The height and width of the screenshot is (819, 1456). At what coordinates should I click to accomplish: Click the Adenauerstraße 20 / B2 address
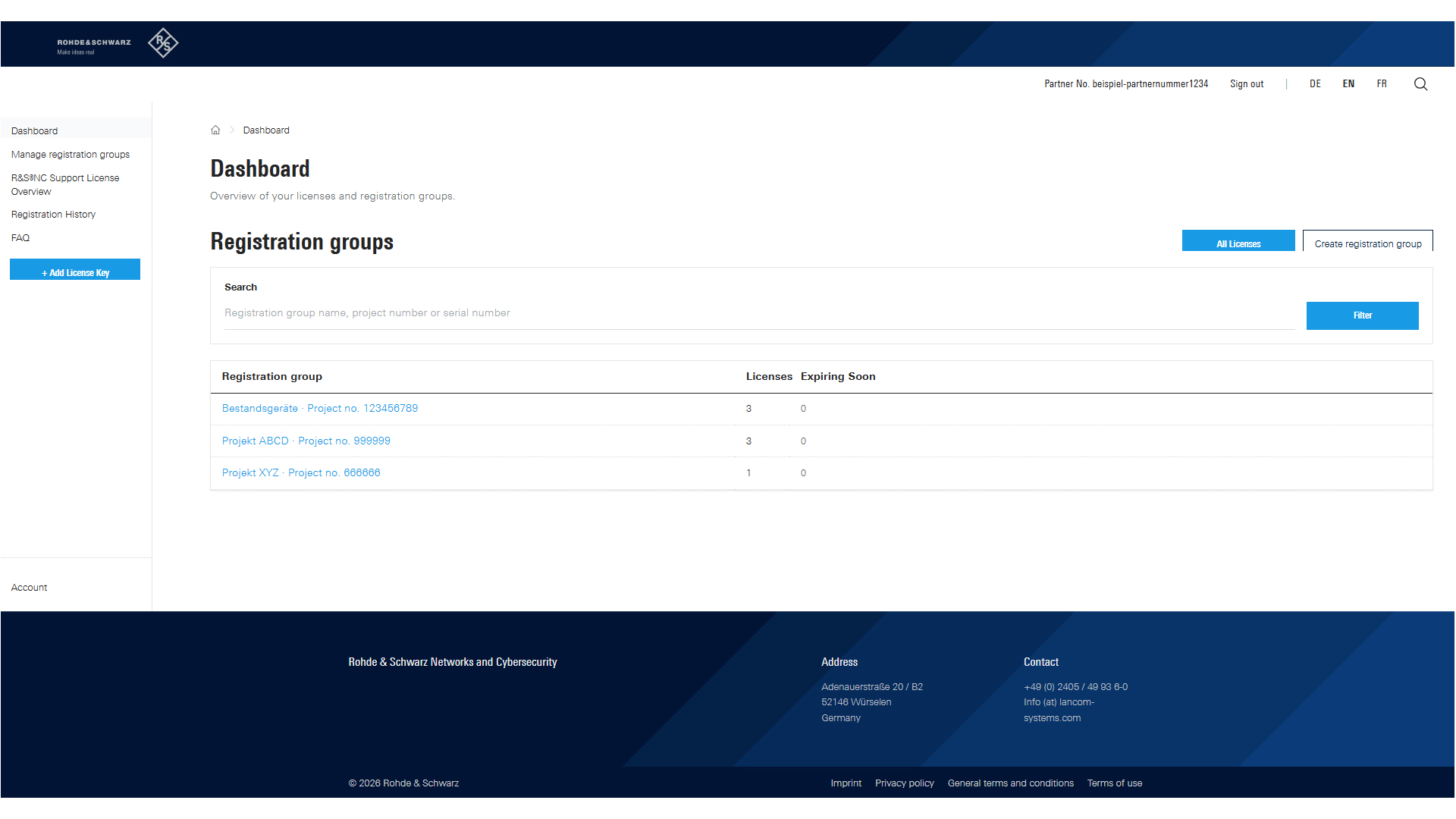(x=872, y=687)
